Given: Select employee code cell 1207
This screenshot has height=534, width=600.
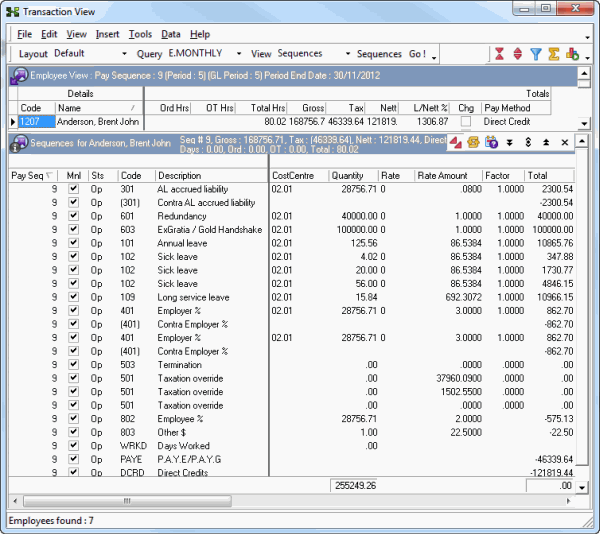Looking at the screenshot, I should (37, 122).
